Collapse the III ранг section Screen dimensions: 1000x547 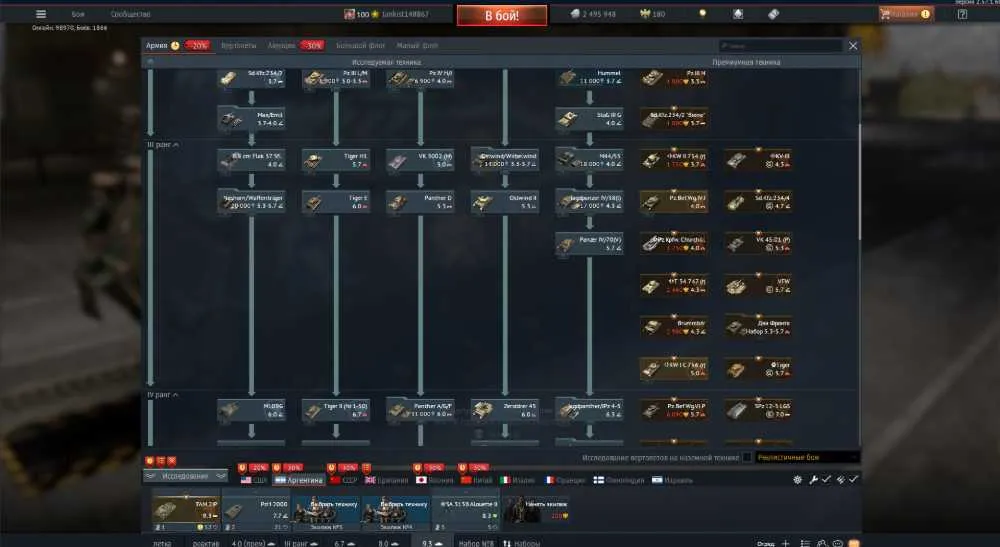click(x=163, y=145)
